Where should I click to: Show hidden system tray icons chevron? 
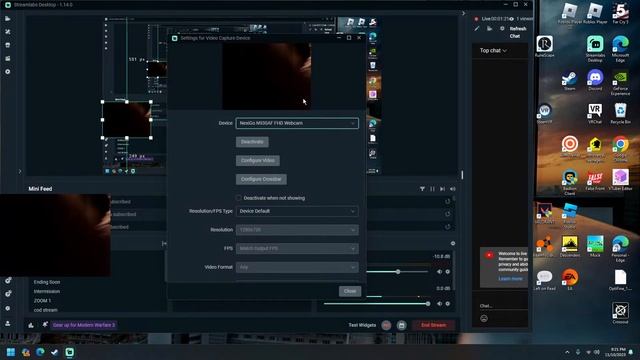(567, 352)
